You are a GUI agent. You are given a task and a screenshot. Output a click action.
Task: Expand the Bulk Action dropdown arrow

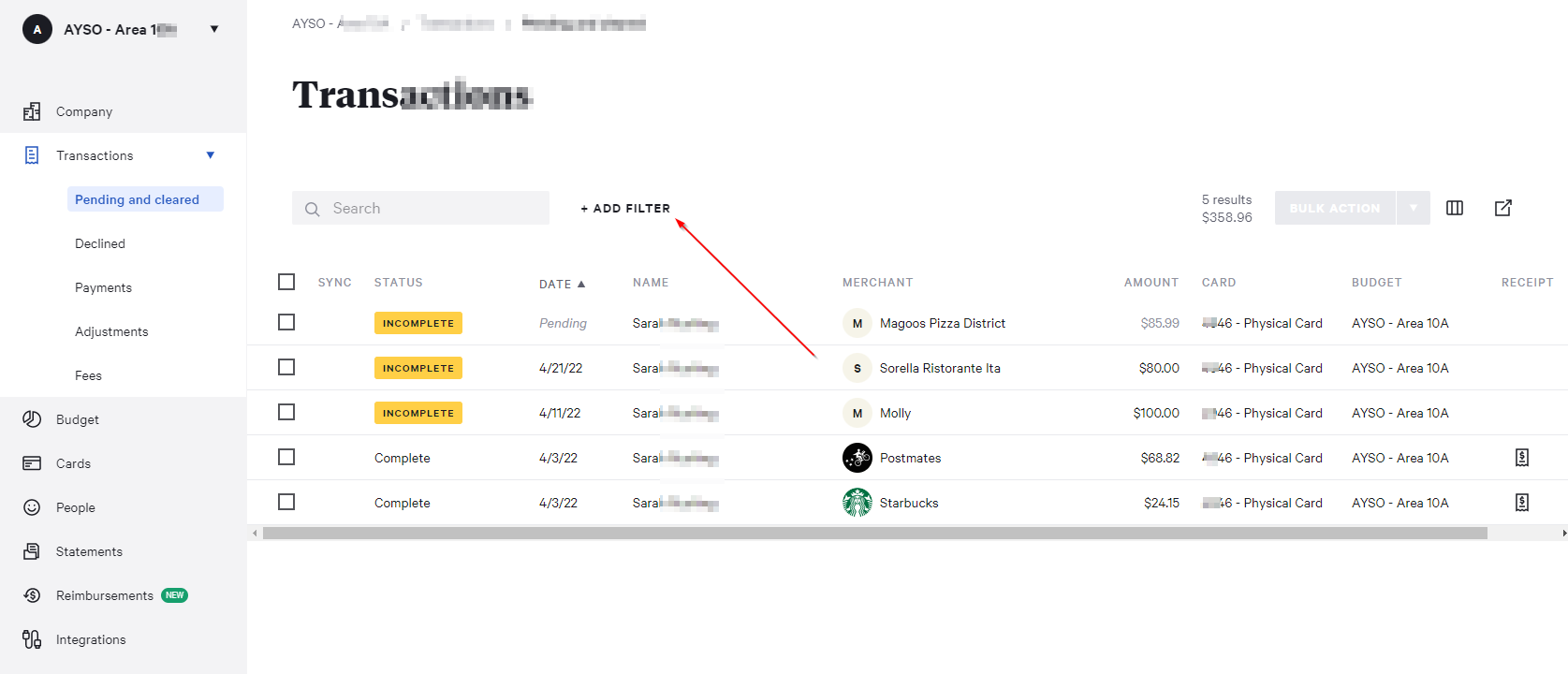[1413, 208]
